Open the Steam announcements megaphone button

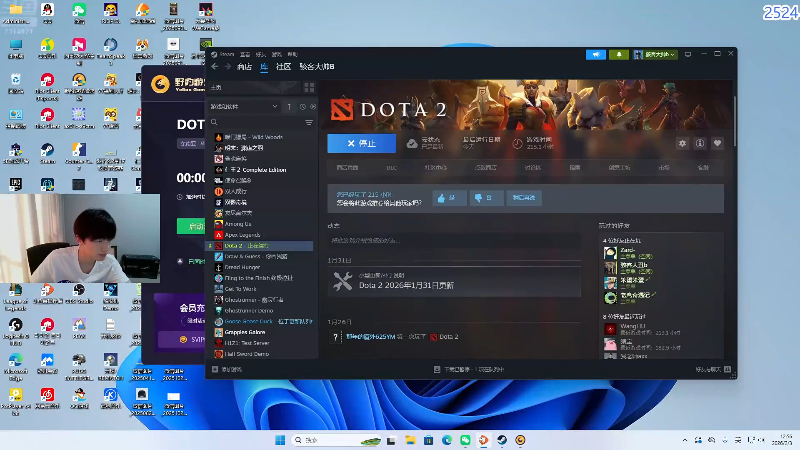point(595,54)
